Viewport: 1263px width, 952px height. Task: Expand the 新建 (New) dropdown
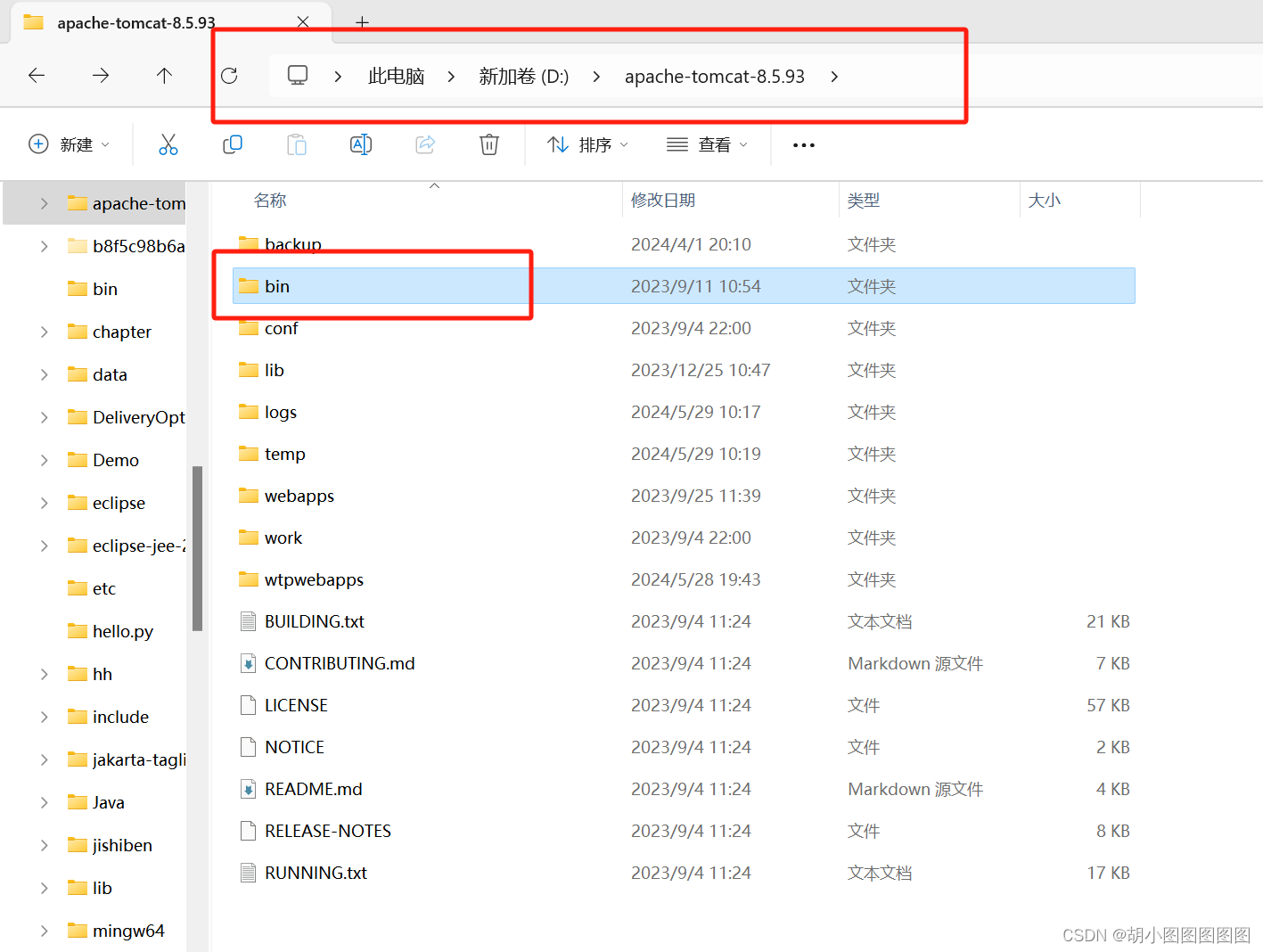[x=70, y=144]
